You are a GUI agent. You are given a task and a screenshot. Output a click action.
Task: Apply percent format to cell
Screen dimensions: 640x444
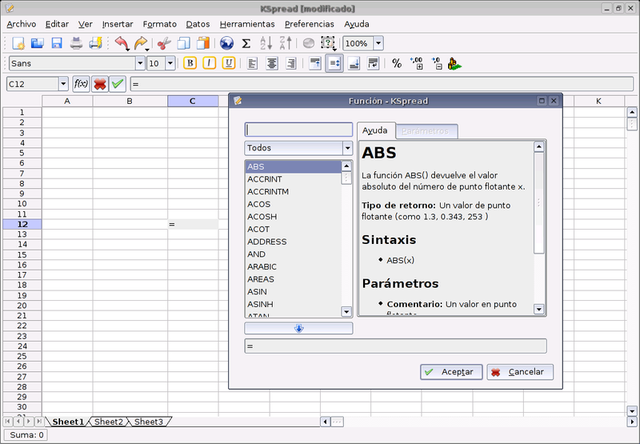397,64
